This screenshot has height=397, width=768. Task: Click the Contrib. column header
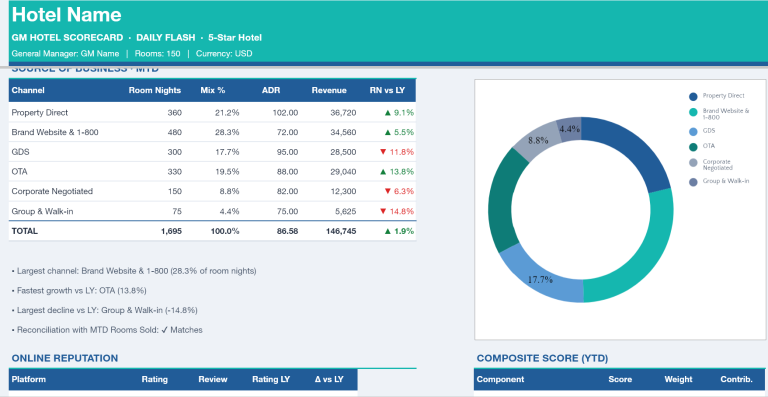click(736, 379)
